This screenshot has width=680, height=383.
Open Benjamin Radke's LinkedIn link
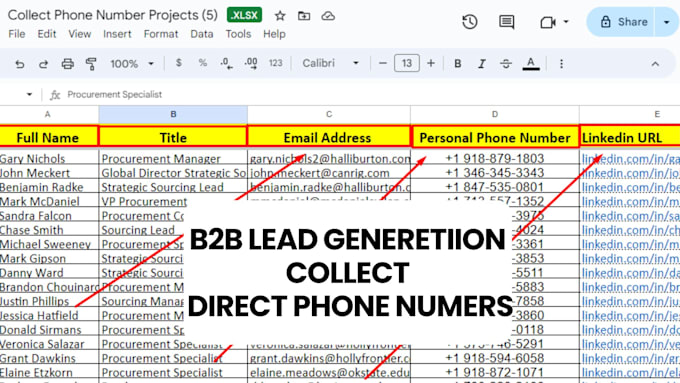pyautogui.click(x=631, y=187)
